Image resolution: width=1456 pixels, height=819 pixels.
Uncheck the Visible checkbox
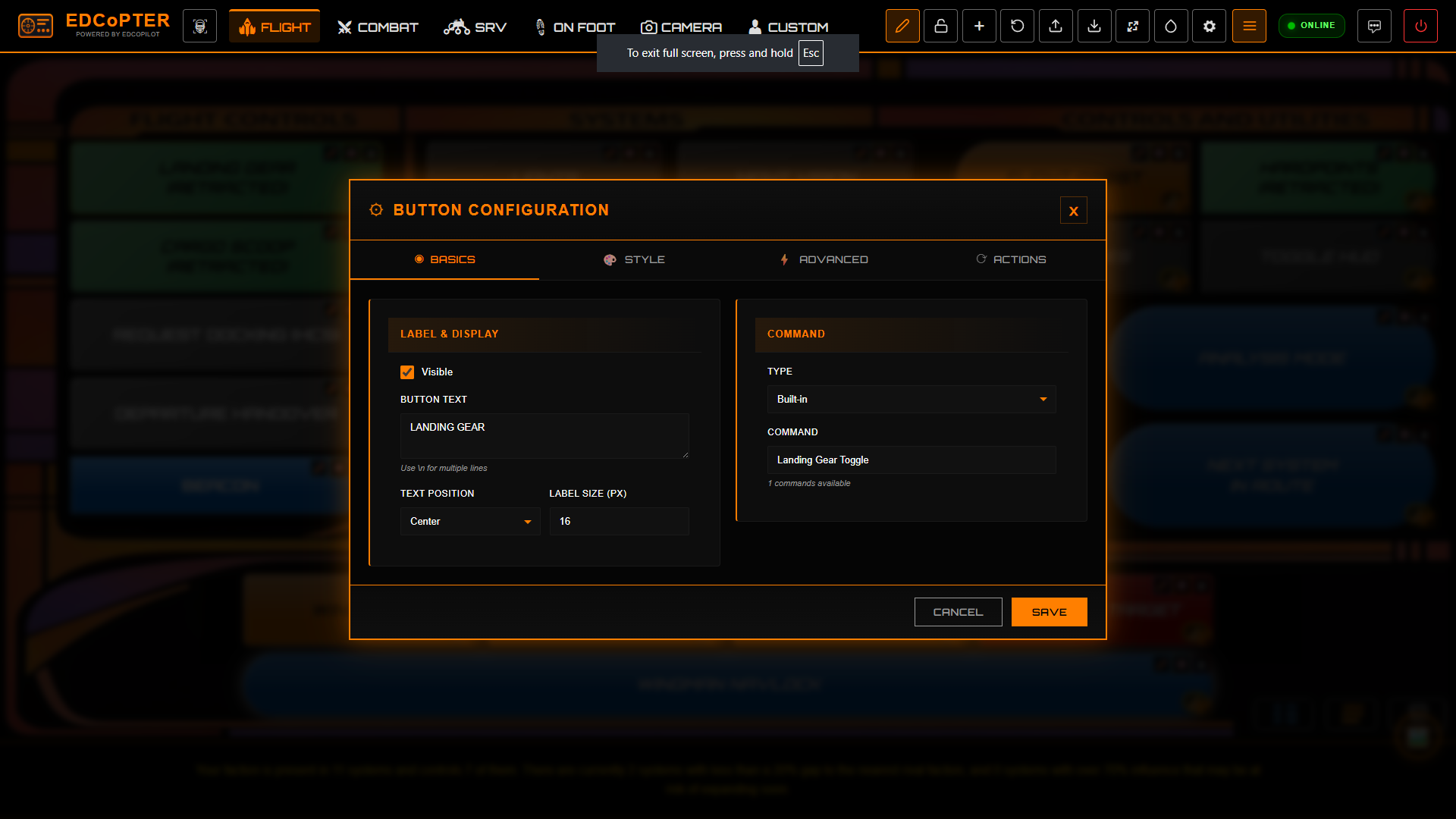(406, 372)
